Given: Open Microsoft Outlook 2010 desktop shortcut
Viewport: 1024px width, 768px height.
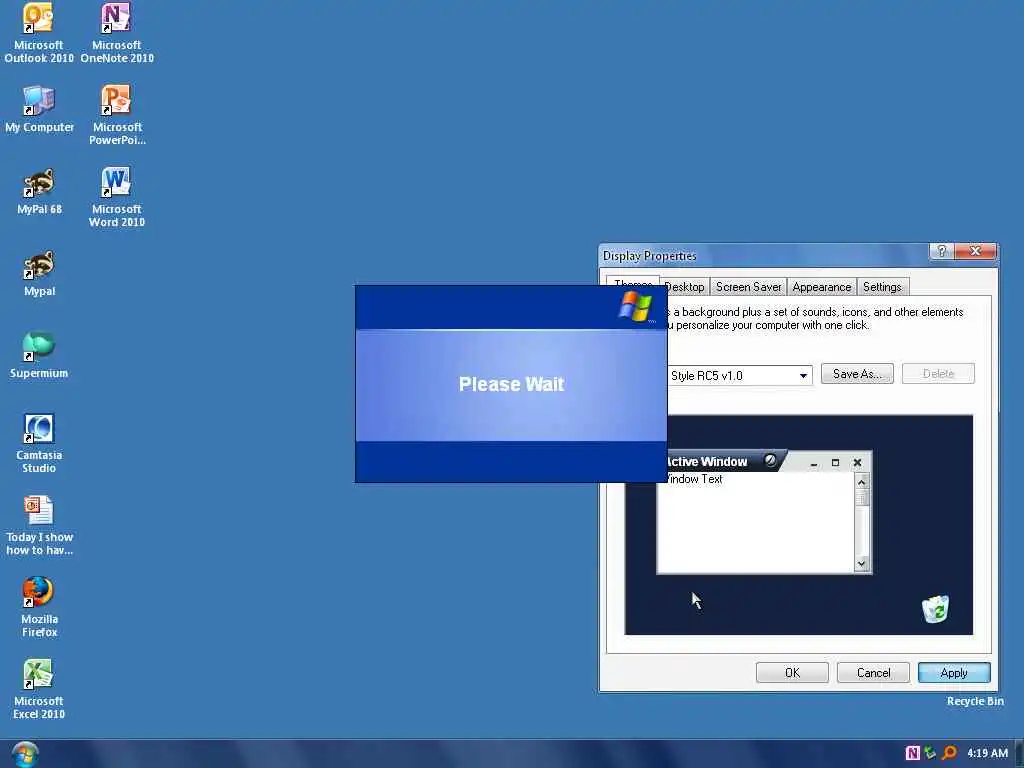Looking at the screenshot, I should [39, 33].
